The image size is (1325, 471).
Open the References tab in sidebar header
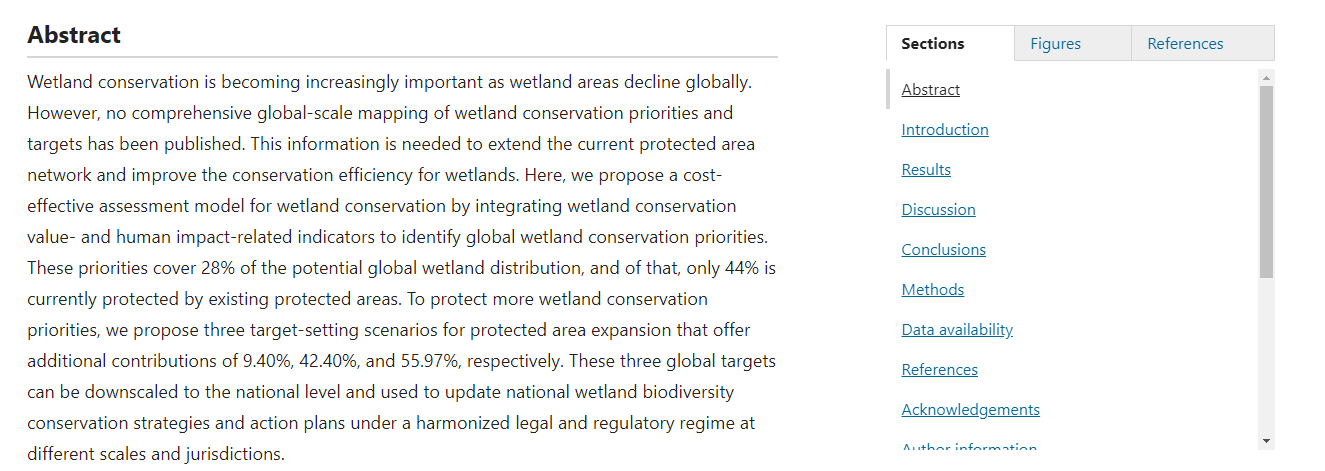[x=1185, y=44]
